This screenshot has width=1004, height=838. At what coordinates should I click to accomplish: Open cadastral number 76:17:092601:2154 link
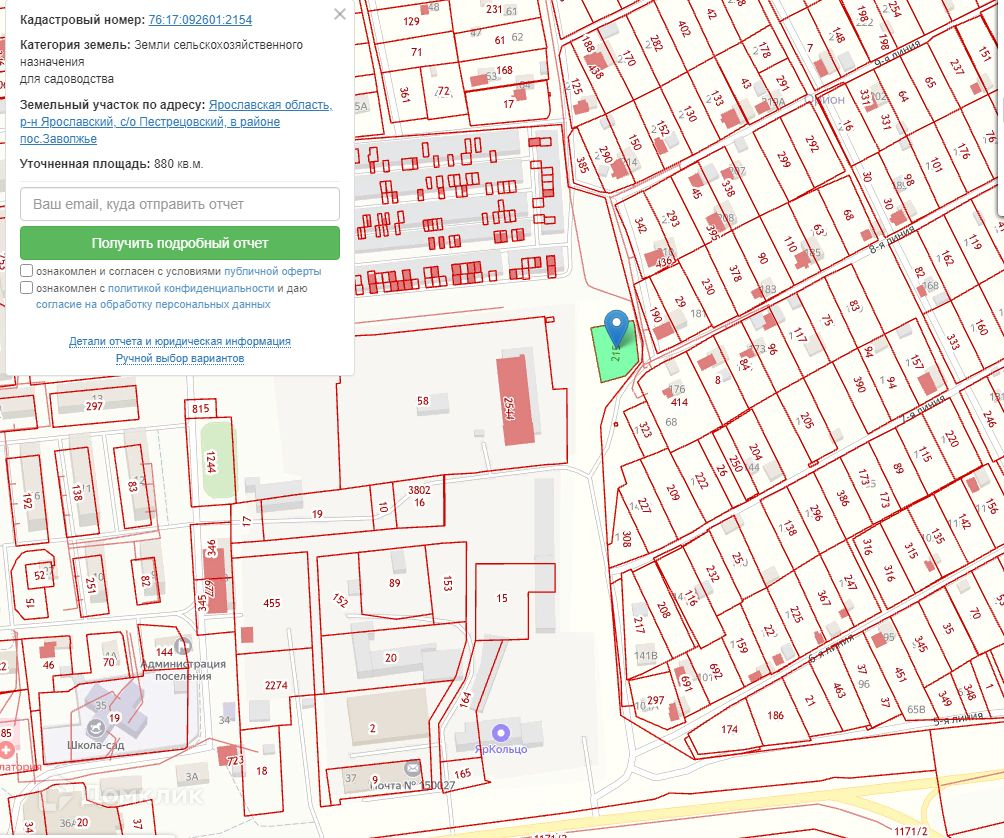(200, 20)
